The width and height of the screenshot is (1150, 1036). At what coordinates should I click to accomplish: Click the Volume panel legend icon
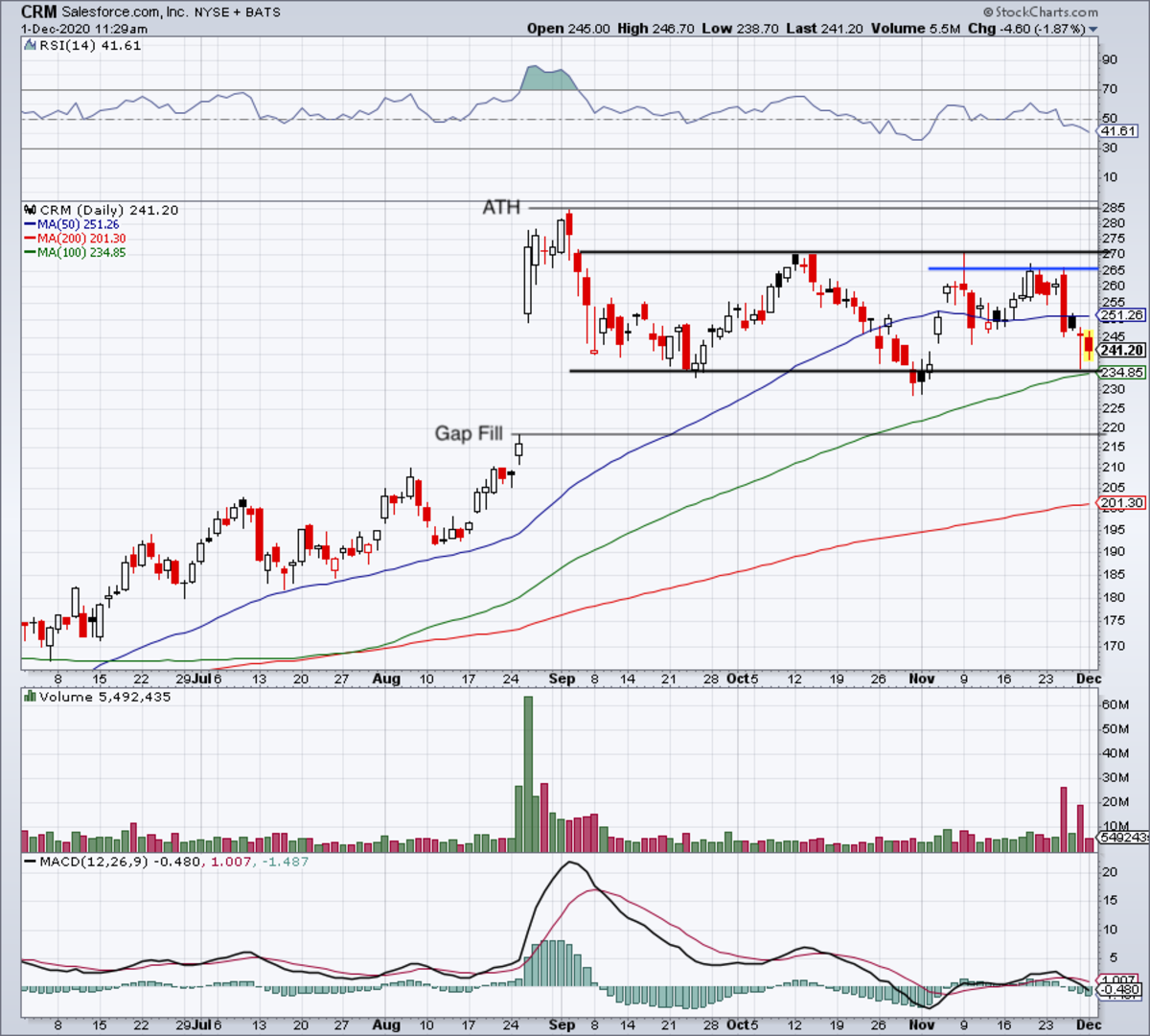pos(29,697)
